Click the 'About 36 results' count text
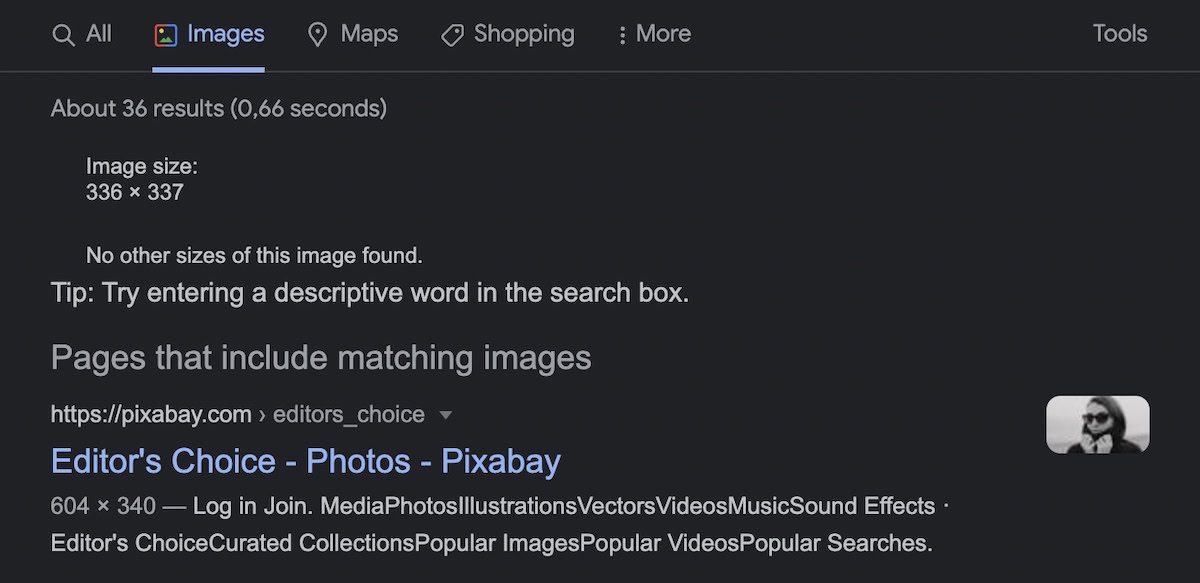The width and height of the screenshot is (1200, 583). 218,108
